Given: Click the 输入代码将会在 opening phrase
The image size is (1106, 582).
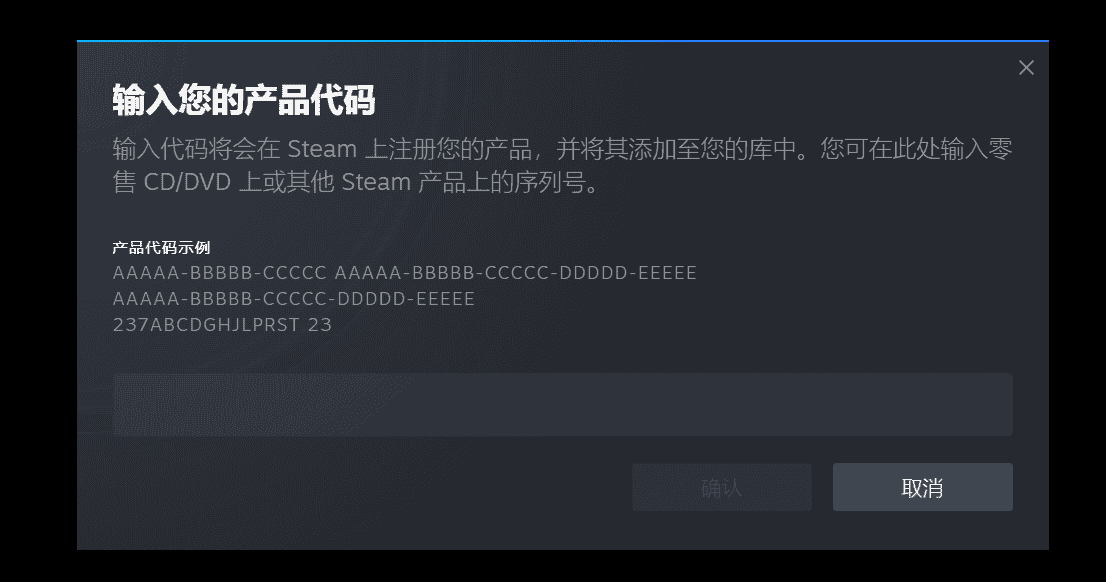Looking at the screenshot, I should pos(197,150).
